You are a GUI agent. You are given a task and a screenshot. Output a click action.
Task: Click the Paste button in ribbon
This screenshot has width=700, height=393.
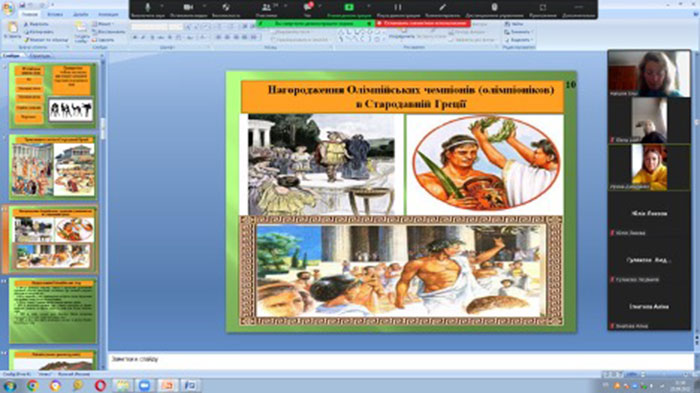coord(12,30)
